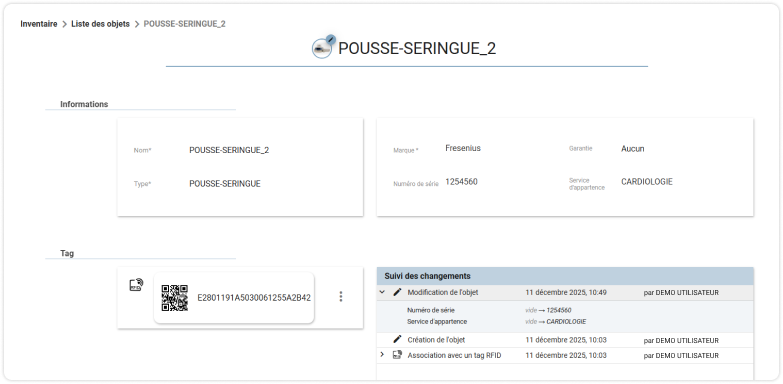The width and height of the screenshot is (783, 384).
Task: Open the three-dot tag options menu
Action: 341,297
